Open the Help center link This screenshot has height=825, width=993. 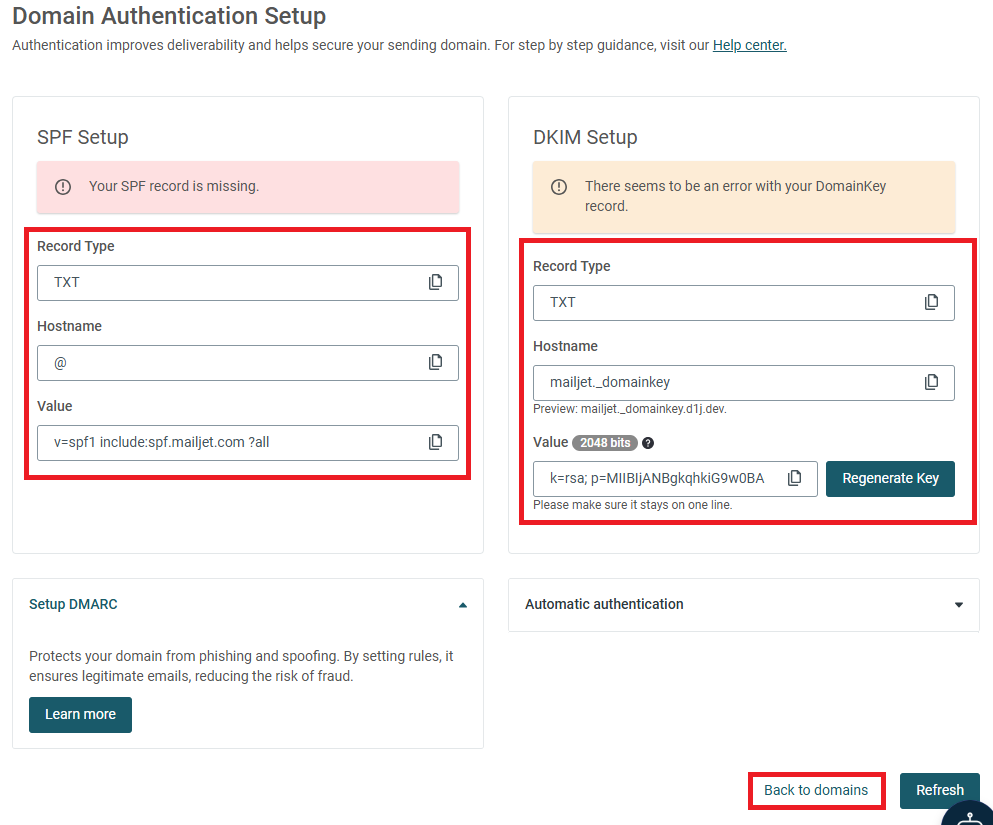pyautogui.click(x=749, y=45)
